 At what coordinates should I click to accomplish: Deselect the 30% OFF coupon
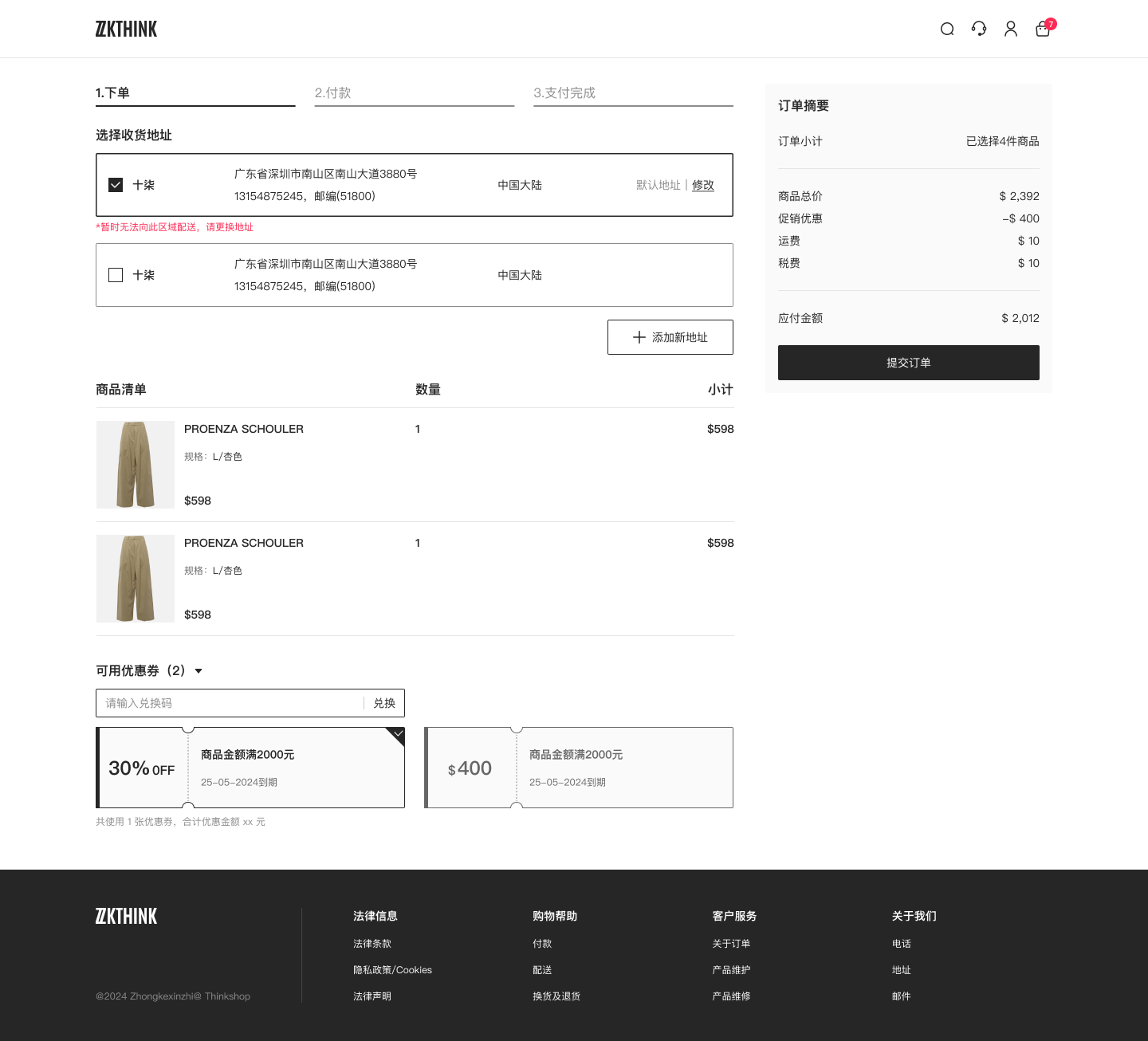[x=250, y=768]
